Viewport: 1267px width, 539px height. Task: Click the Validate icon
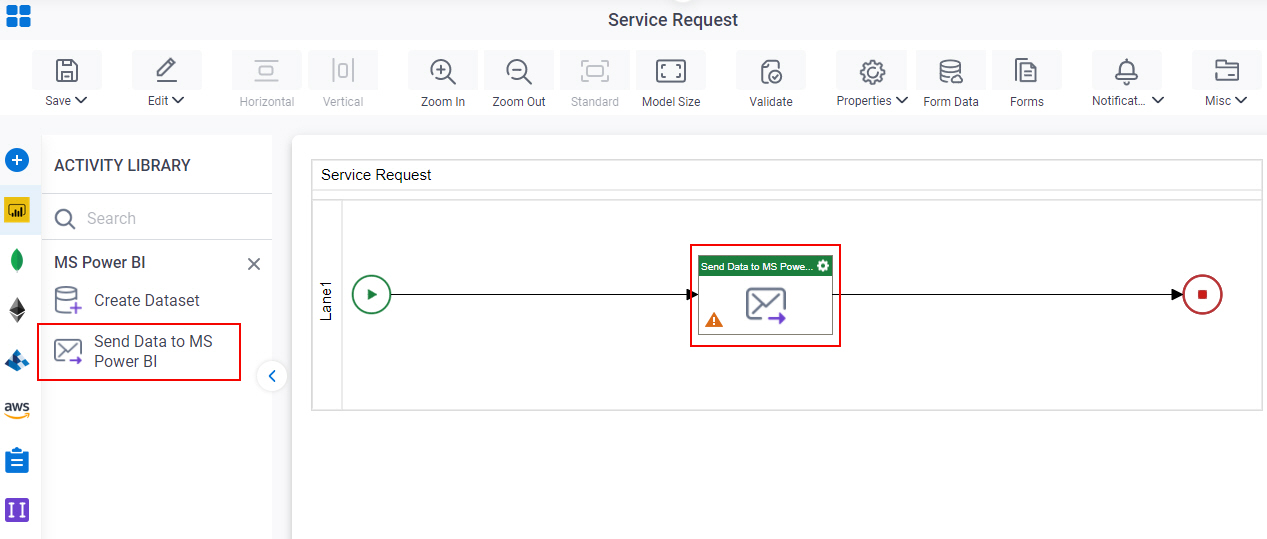click(771, 71)
